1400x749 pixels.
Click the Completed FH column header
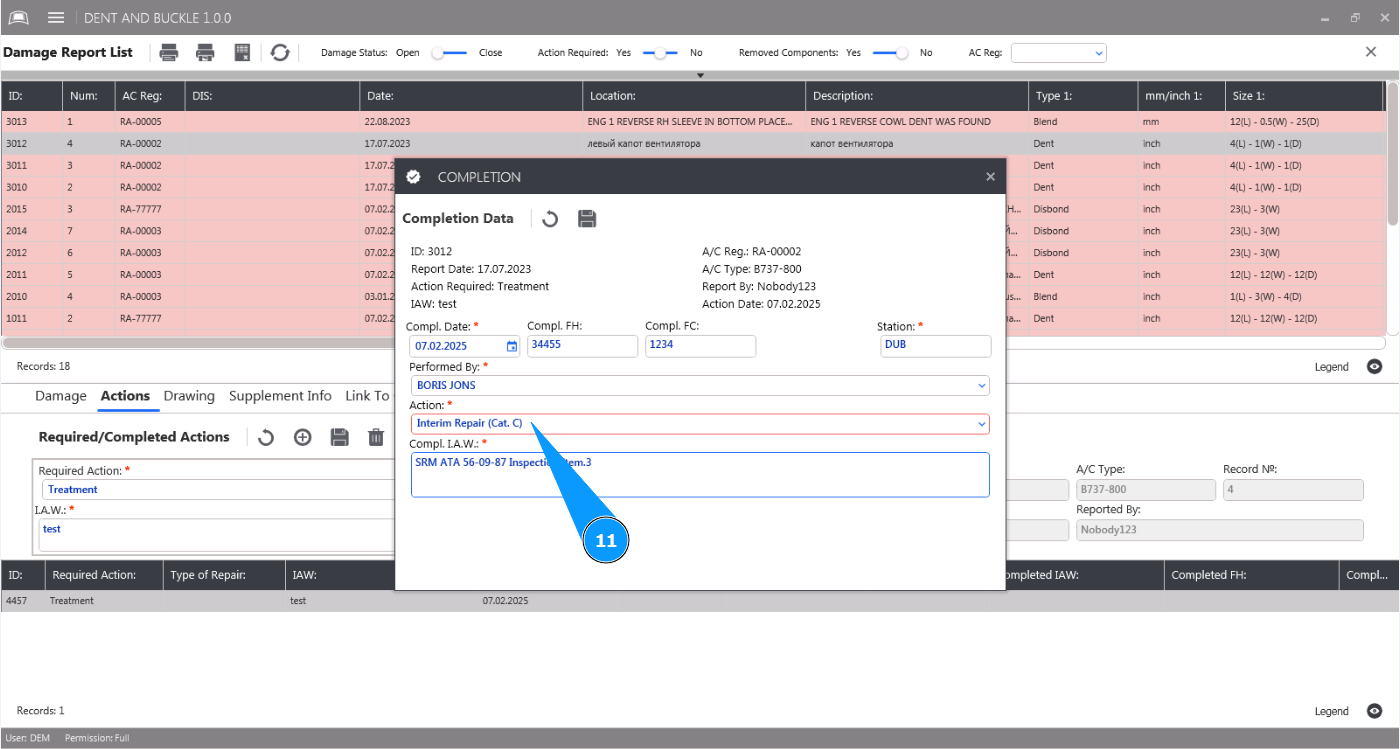[x=1252, y=575]
